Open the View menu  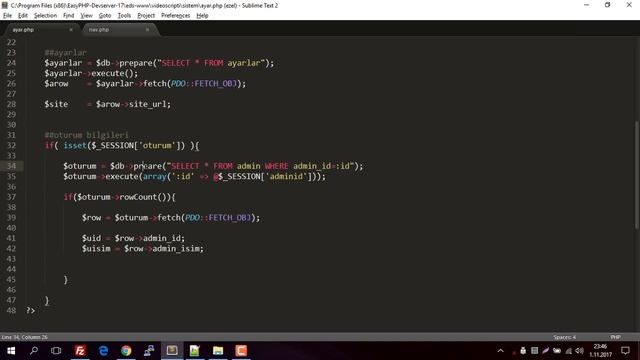pyautogui.click(x=86, y=16)
